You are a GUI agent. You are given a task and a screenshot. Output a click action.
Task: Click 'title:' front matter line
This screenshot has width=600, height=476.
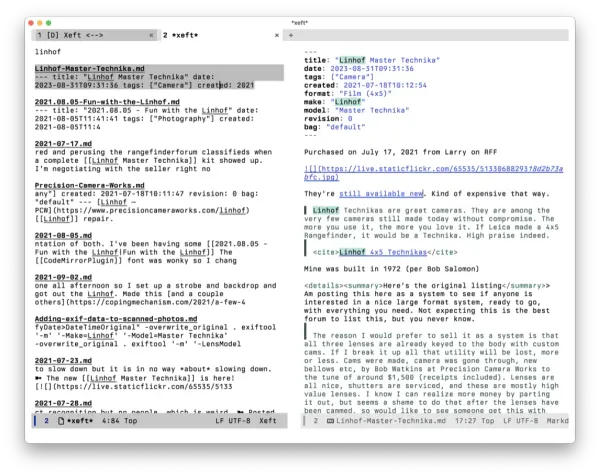[x=372, y=60]
